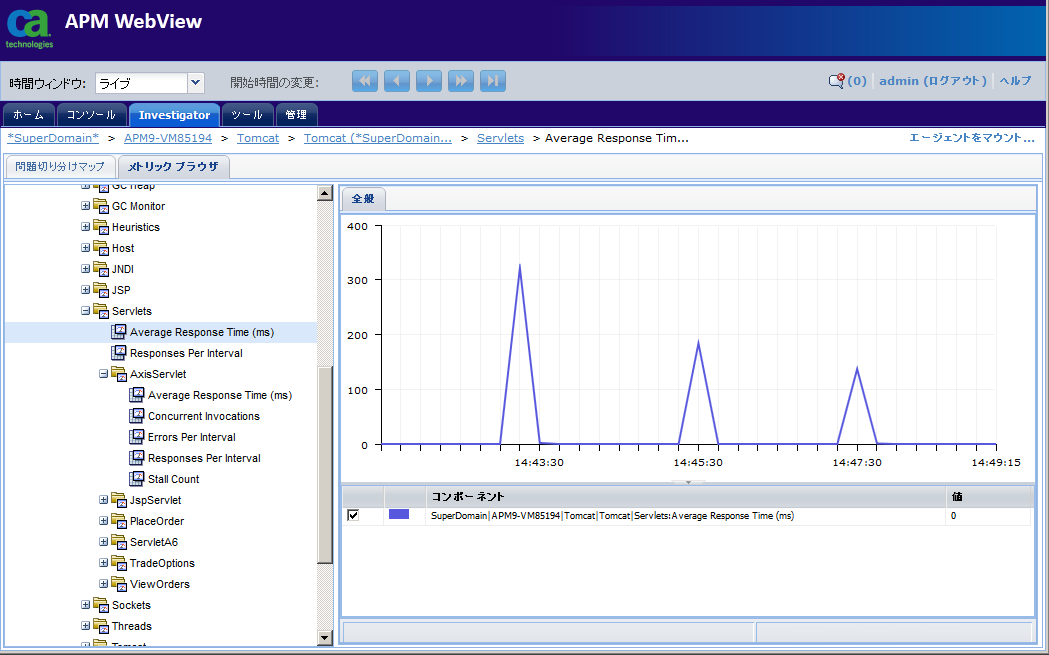Image resolution: width=1049 pixels, height=655 pixels.
Task: Open the alert notifications icon
Action: [836, 82]
